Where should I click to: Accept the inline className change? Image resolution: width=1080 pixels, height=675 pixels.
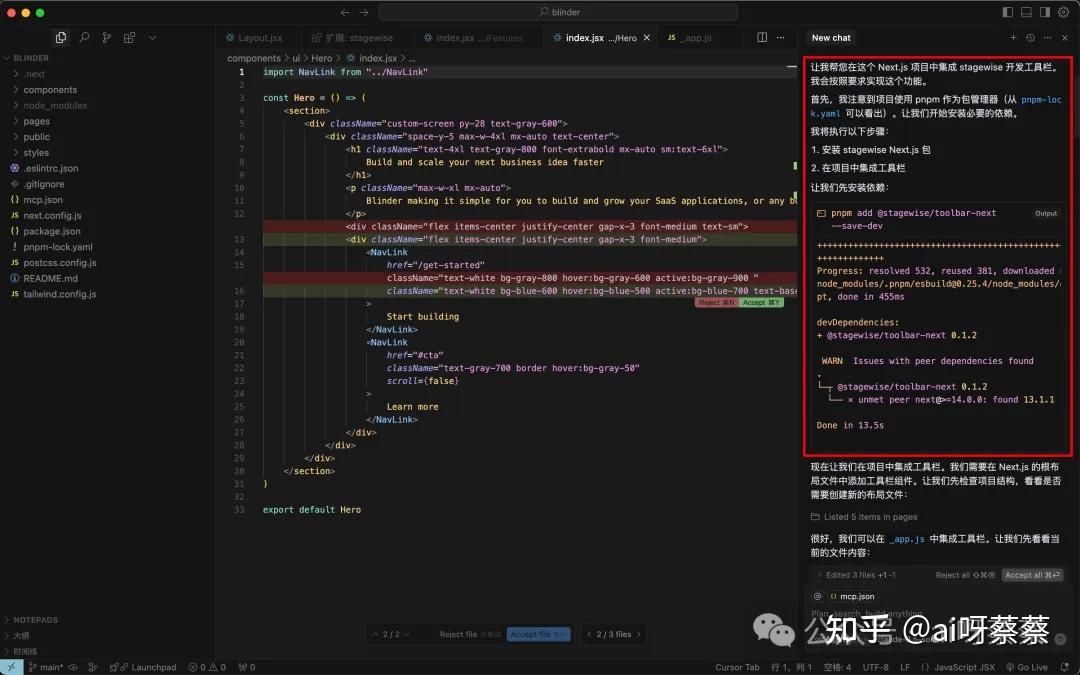point(761,302)
